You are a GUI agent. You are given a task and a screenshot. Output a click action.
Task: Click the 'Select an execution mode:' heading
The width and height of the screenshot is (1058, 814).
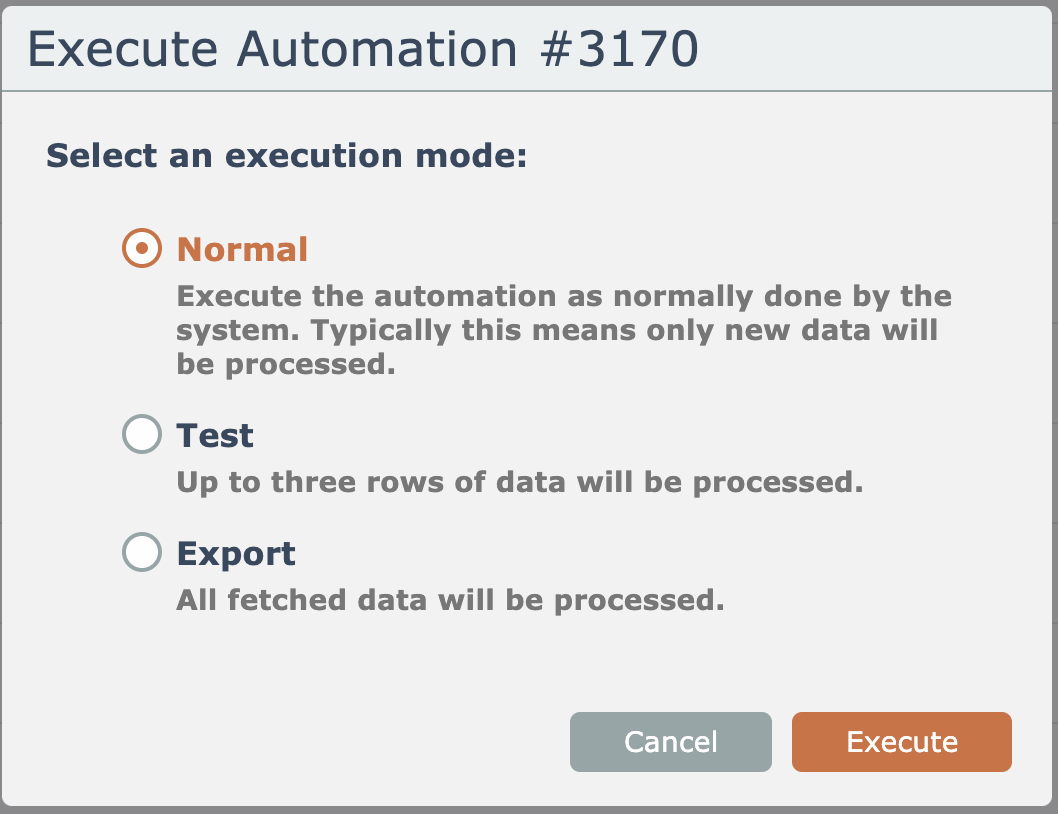[286, 156]
